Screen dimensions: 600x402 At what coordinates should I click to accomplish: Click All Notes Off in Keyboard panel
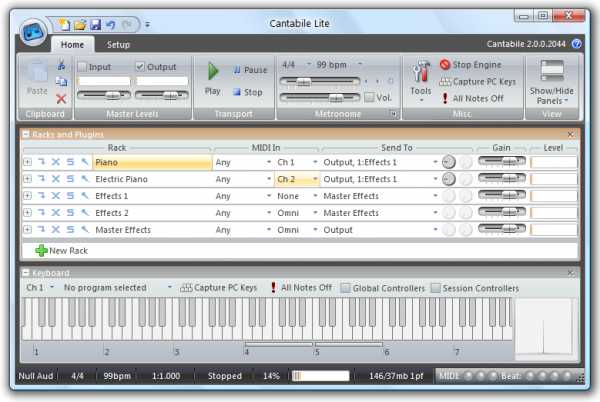click(302, 287)
